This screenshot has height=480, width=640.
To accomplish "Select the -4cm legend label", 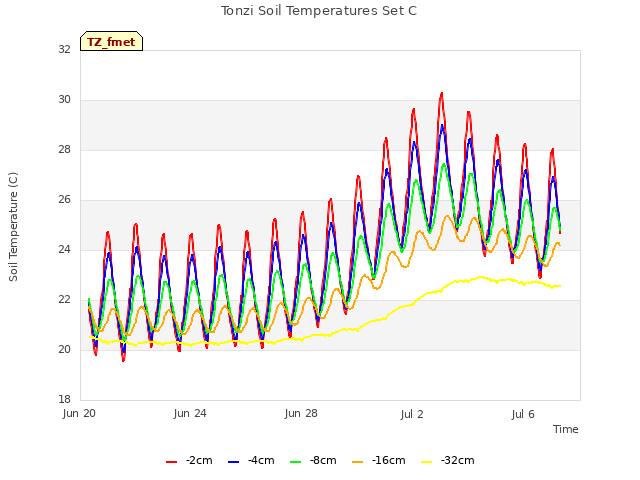I will [x=261, y=460].
